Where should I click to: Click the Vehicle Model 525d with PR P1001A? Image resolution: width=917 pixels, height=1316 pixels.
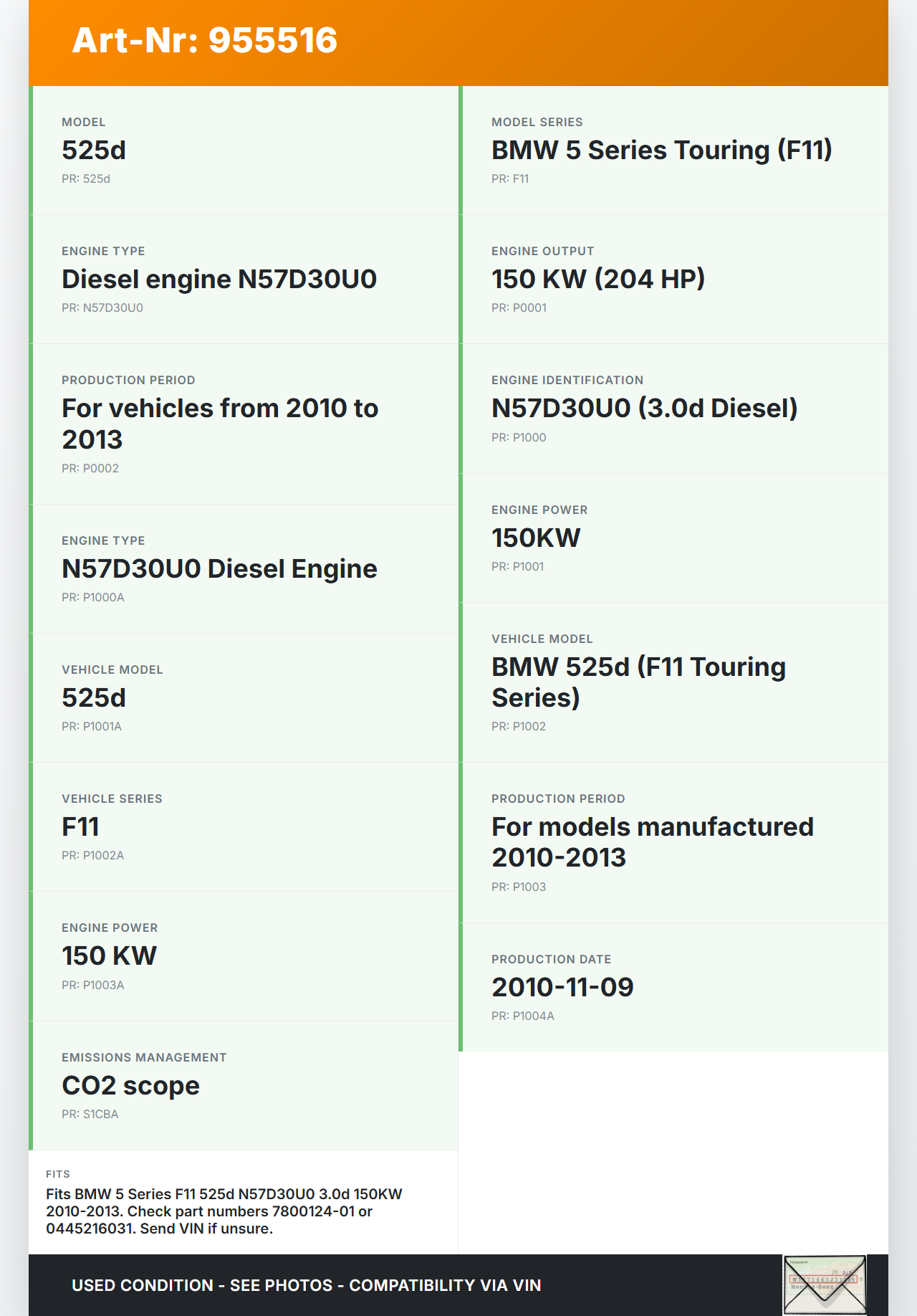[94, 698]
